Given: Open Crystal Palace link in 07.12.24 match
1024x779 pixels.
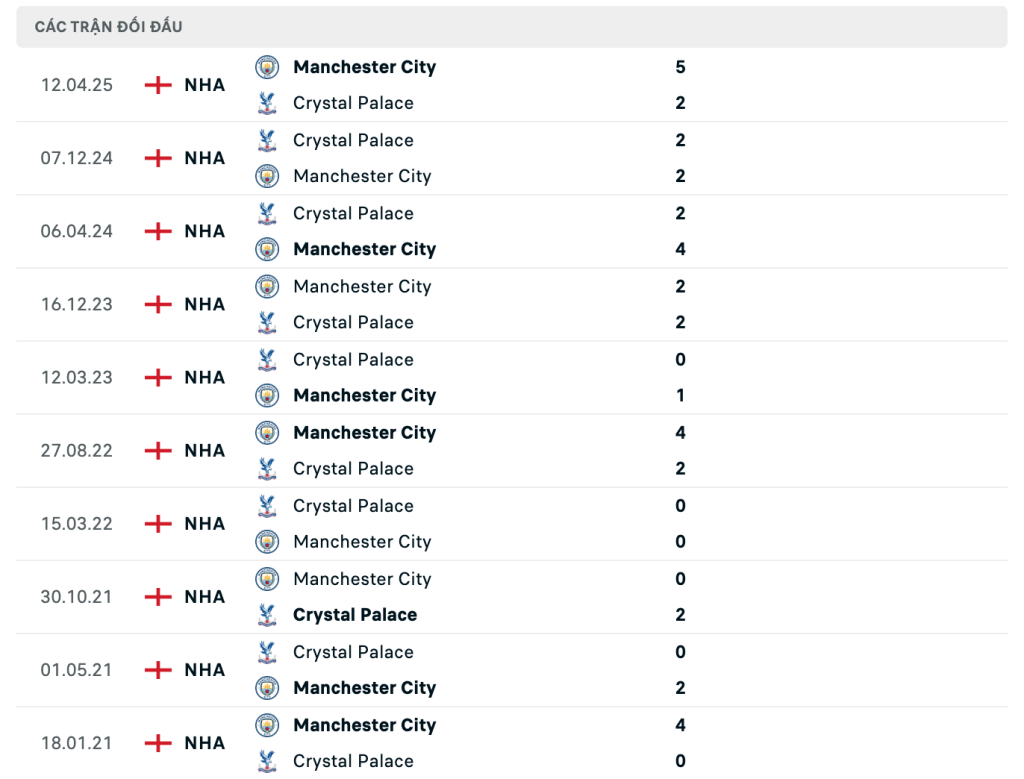Looking at the screenshot, I should pos(353,140).
